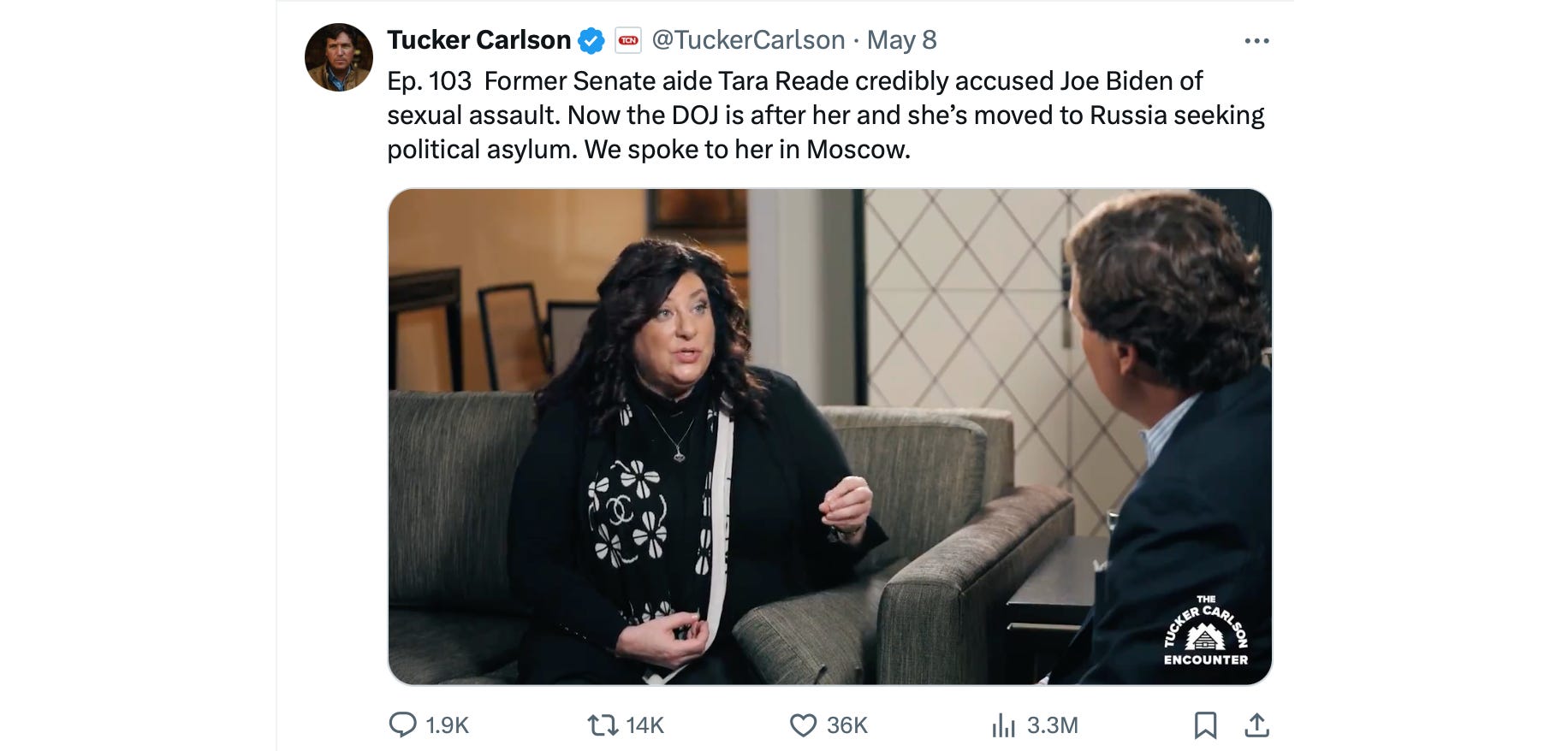
Task: Click the 1.9K reply count
Action: [448, 725]
